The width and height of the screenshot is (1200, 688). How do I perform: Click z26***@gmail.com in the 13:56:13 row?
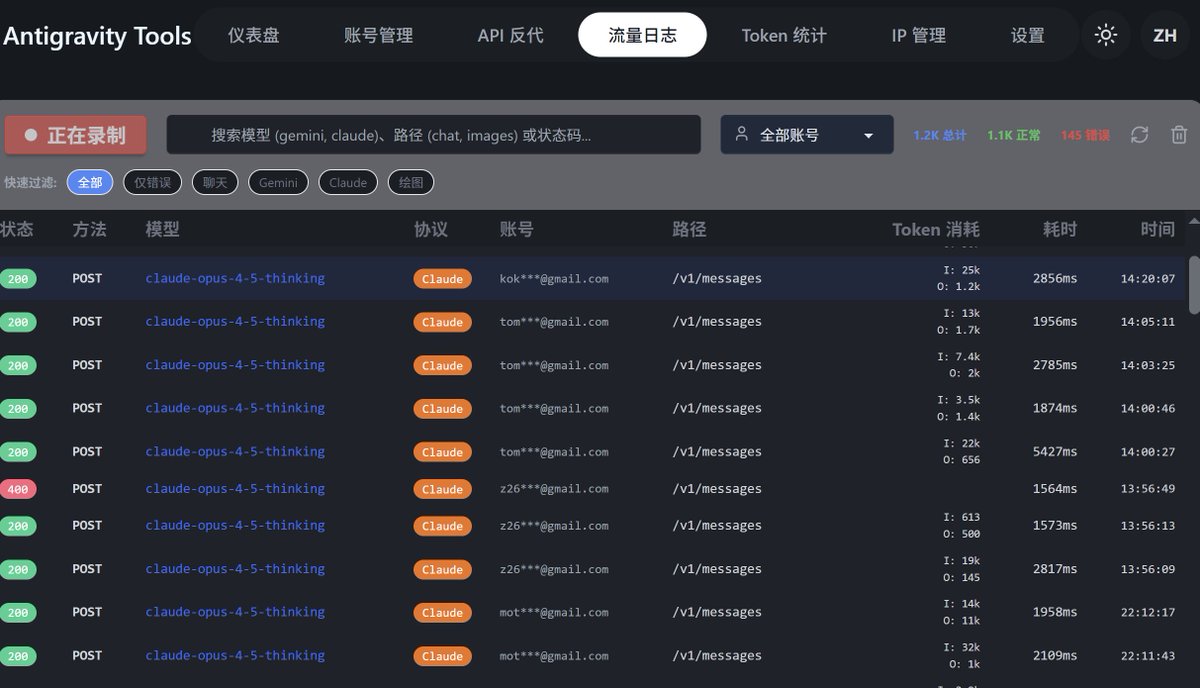(x=554, y=526)
